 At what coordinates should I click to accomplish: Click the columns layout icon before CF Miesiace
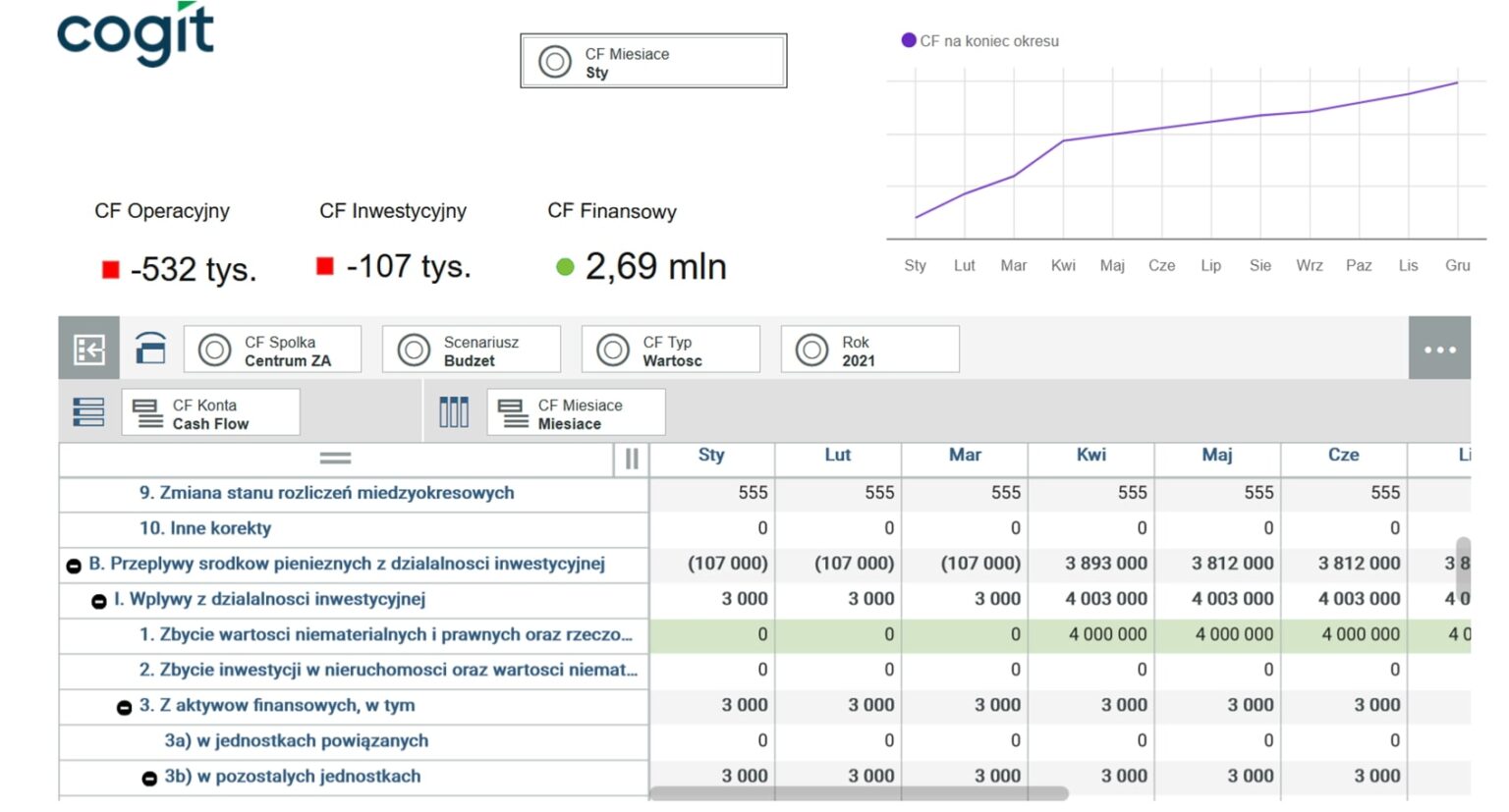click(x=453, y=411)
